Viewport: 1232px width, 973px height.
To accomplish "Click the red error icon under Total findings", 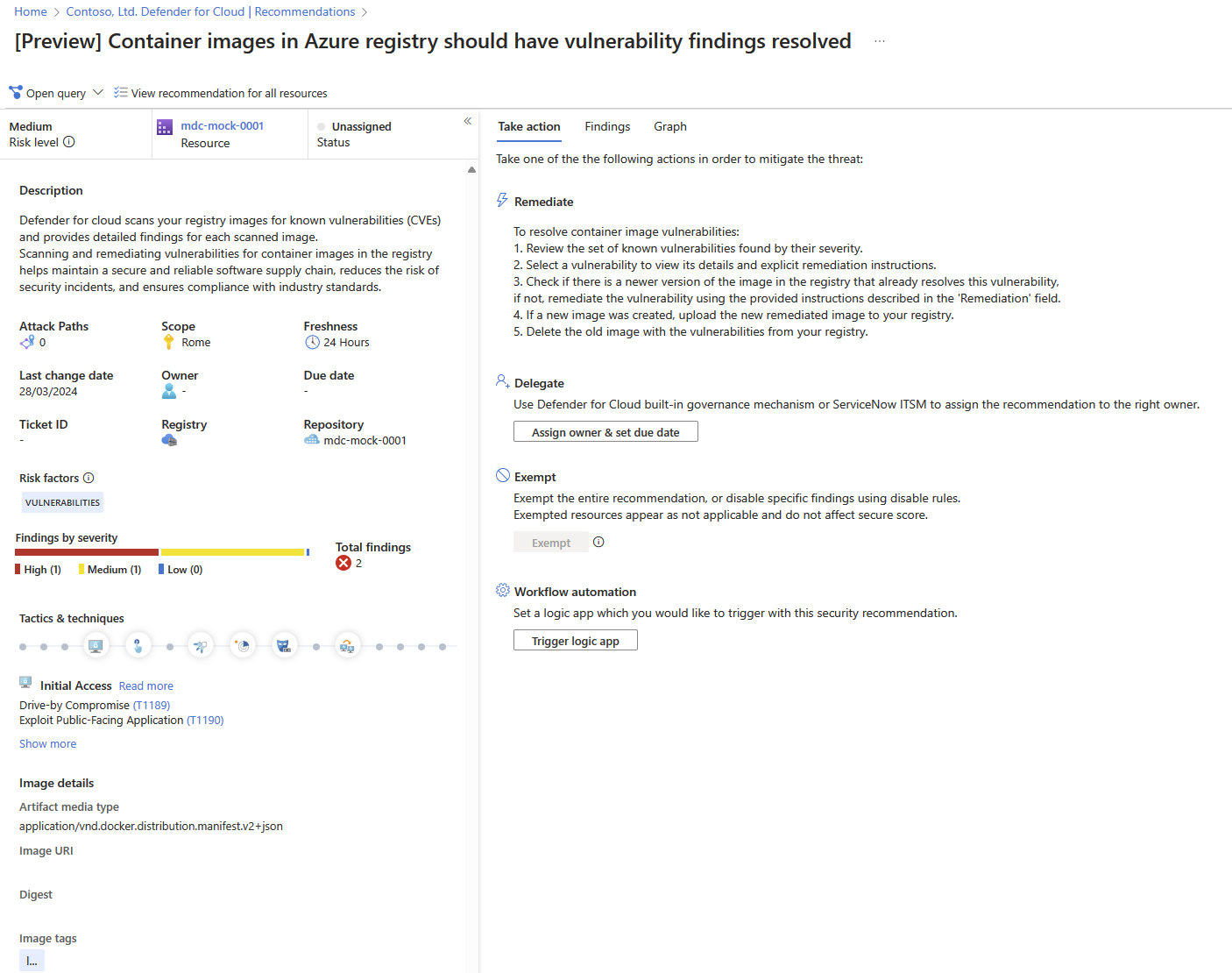I will tap(343, 563).
